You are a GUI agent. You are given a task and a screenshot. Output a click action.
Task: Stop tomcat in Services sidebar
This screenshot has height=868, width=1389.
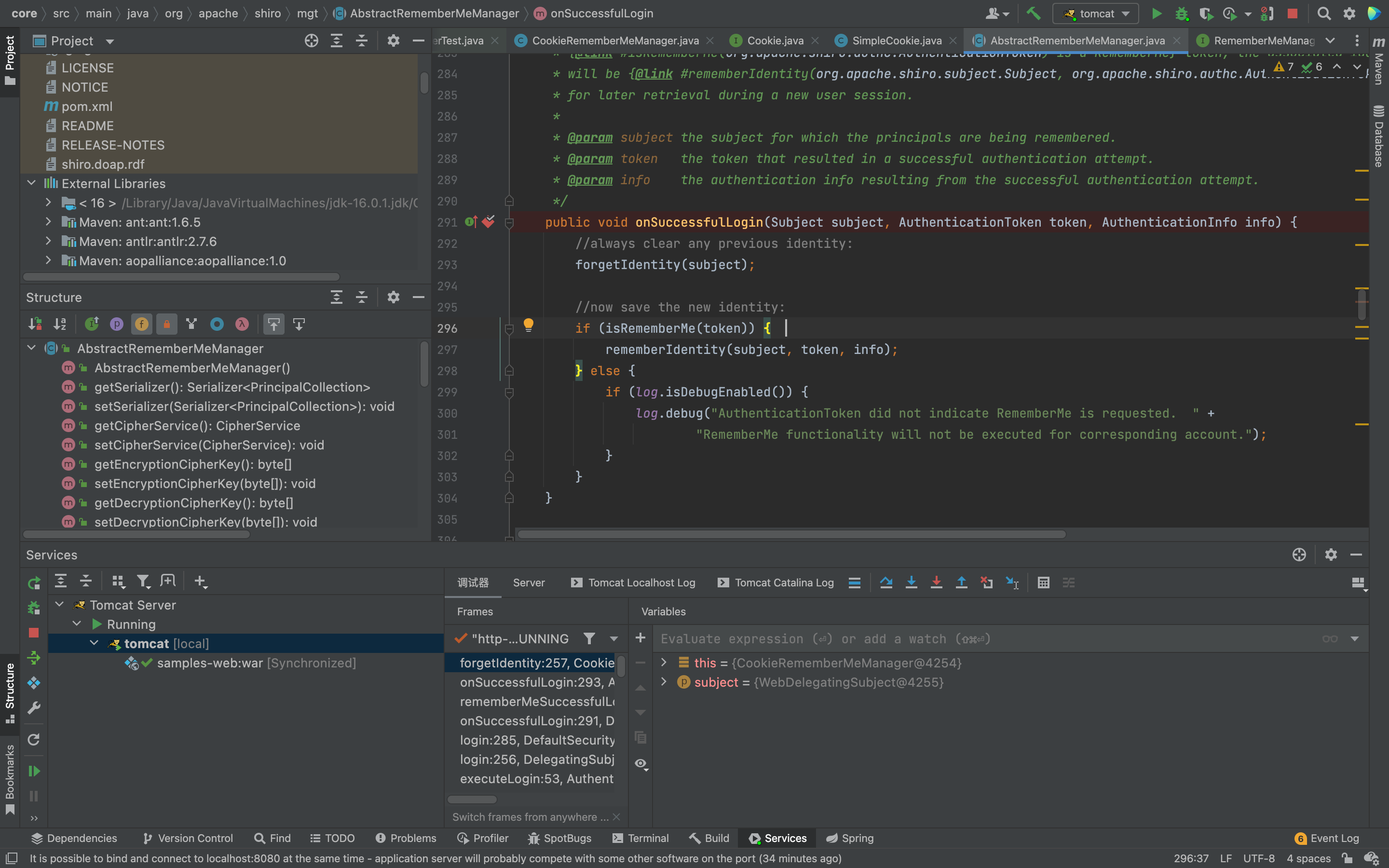coord(34,633)
